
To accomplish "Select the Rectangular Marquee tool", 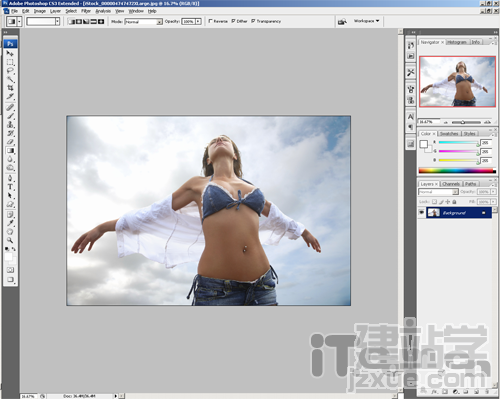I will pyautogui.click(x=10, y=62).
